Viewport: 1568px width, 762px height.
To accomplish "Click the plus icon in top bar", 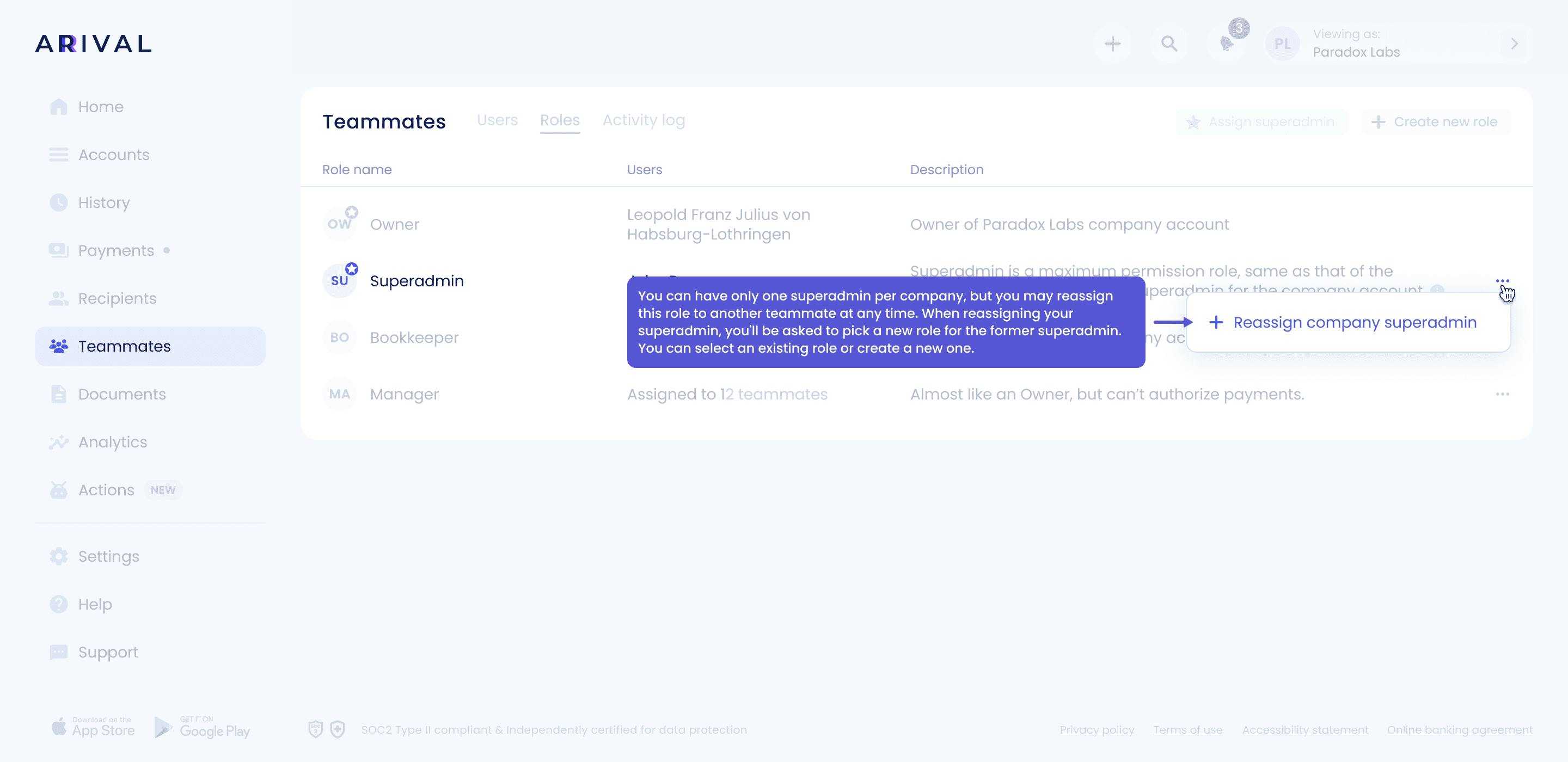I will (1113, 44).
